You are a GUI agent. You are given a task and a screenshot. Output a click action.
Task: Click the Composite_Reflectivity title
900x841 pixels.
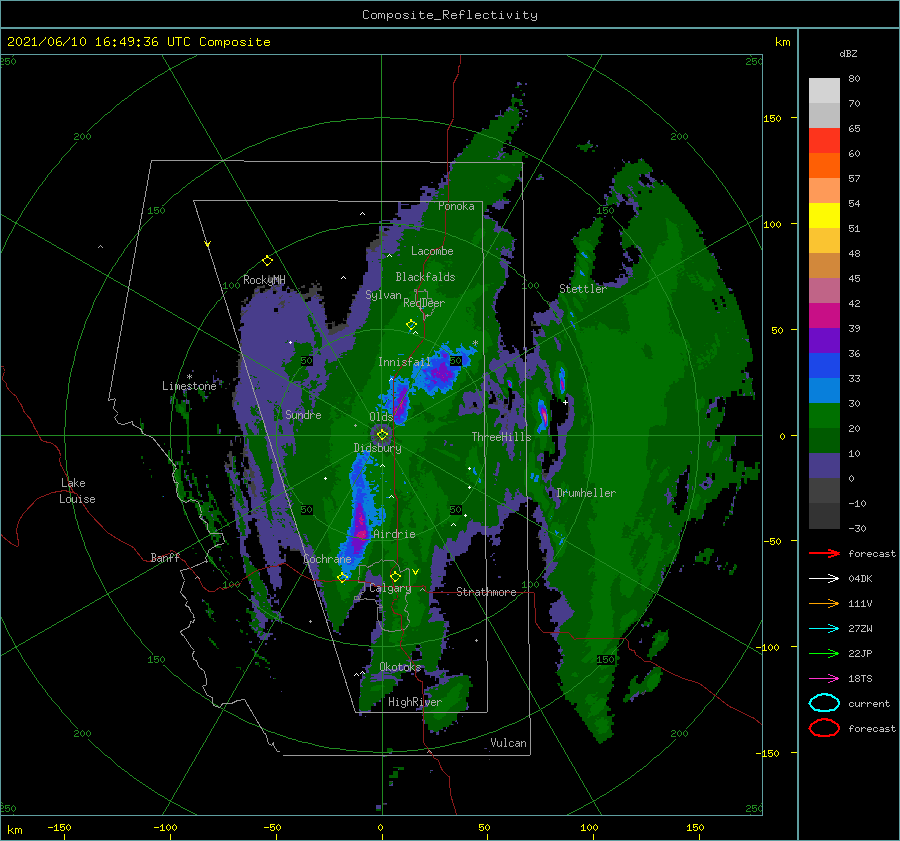[450, 15]
